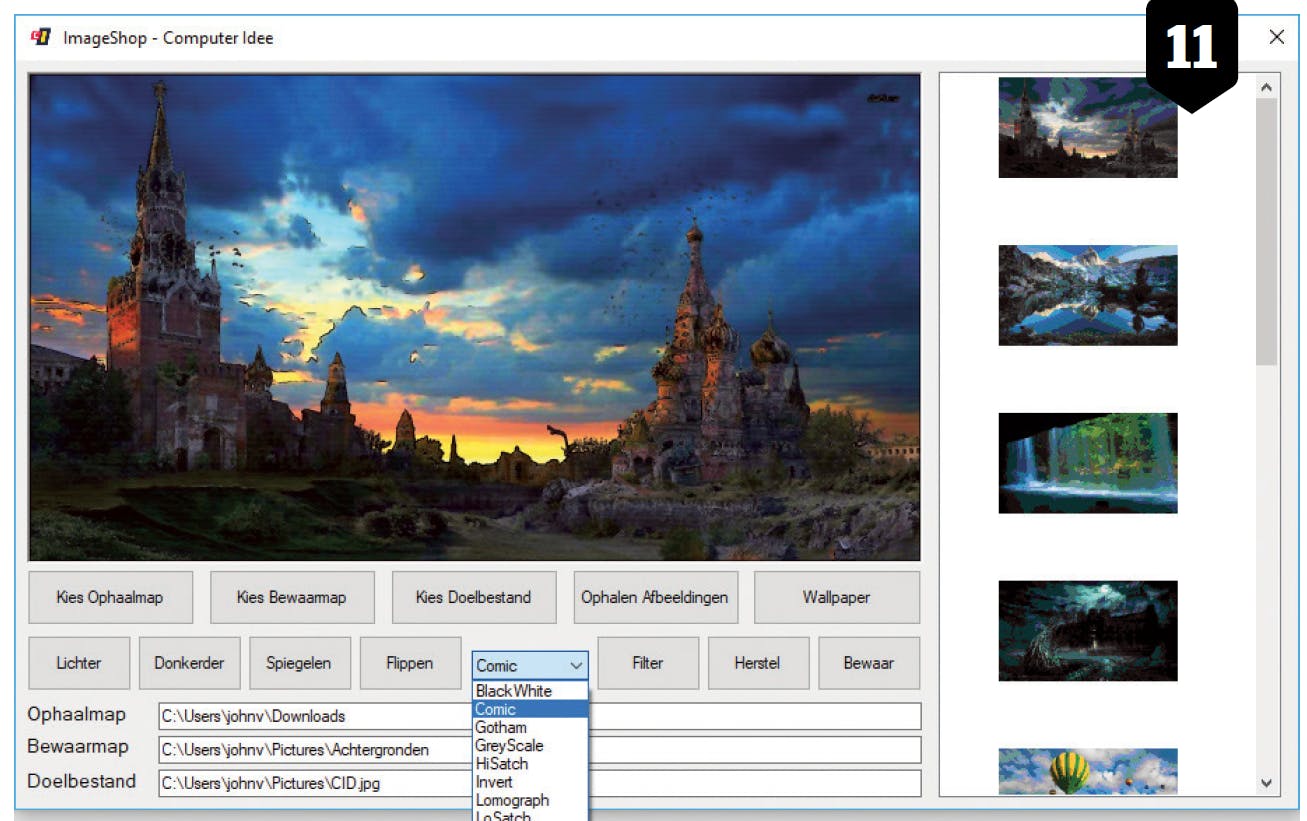Click Lichter to brighten the image
This screenshot has width=1307, height=821.
(x=79, y=662)
